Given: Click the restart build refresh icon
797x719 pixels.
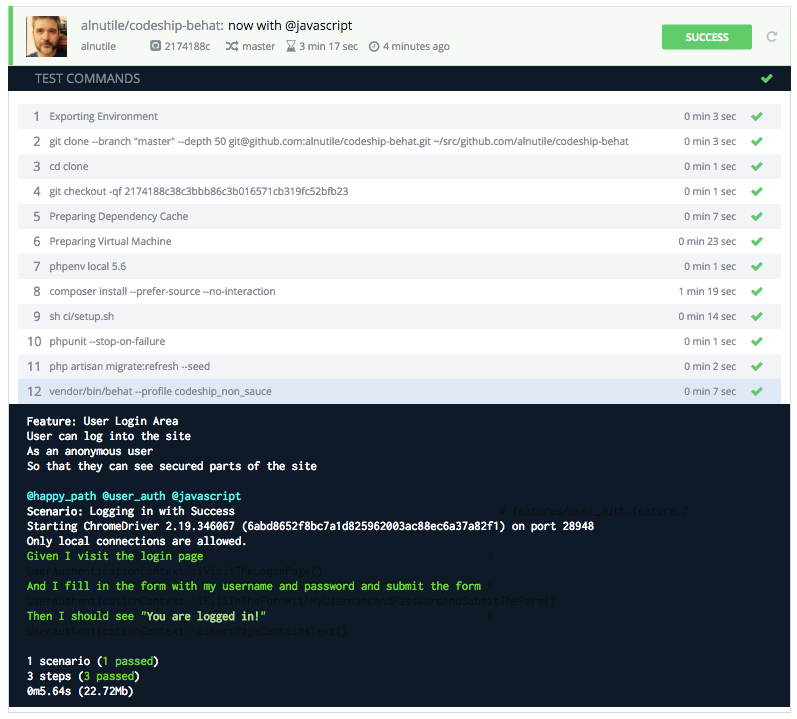Looking at the screenshot, I should [772, 37].
